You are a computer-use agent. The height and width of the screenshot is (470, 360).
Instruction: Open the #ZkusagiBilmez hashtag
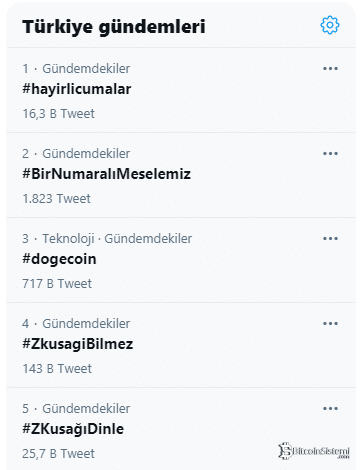(78, 344)
